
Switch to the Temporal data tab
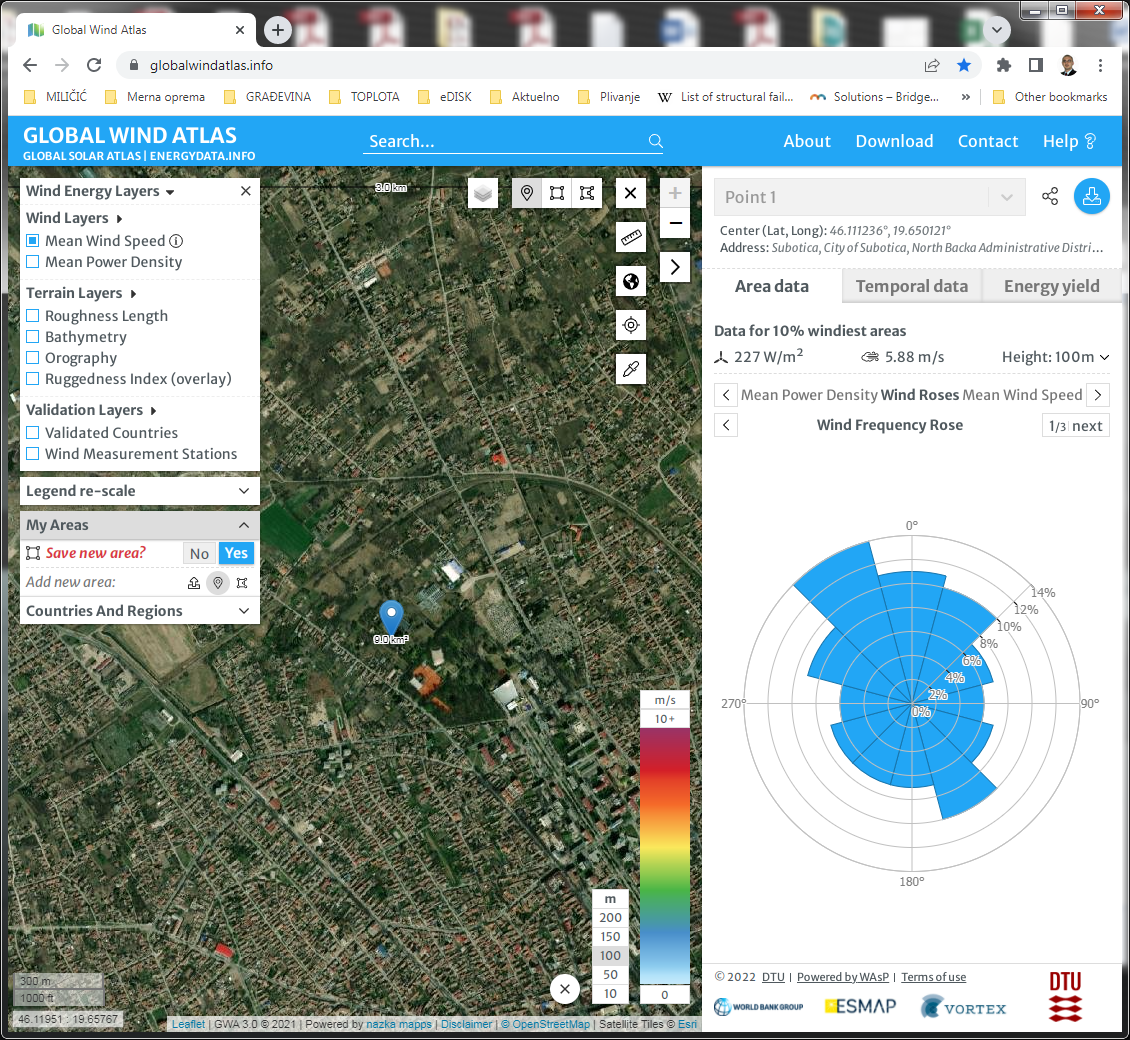point(911,286)
